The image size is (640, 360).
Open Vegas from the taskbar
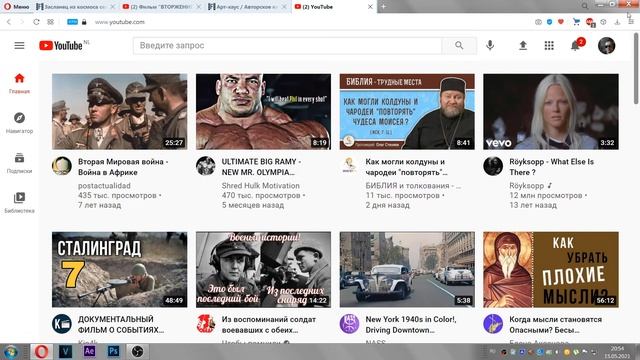tap(65, 351)
